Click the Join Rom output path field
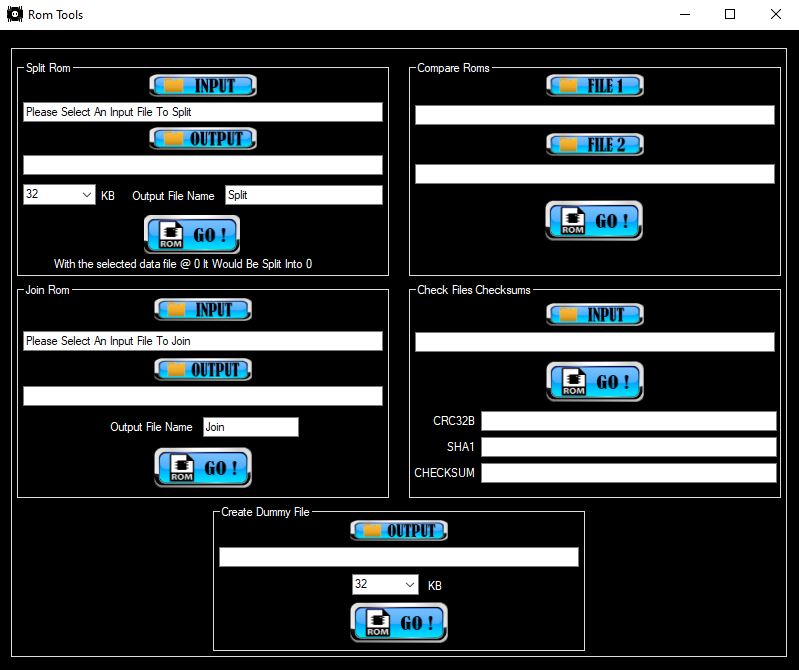The height and width of the screenshot is (670, 799). (203, 396)
